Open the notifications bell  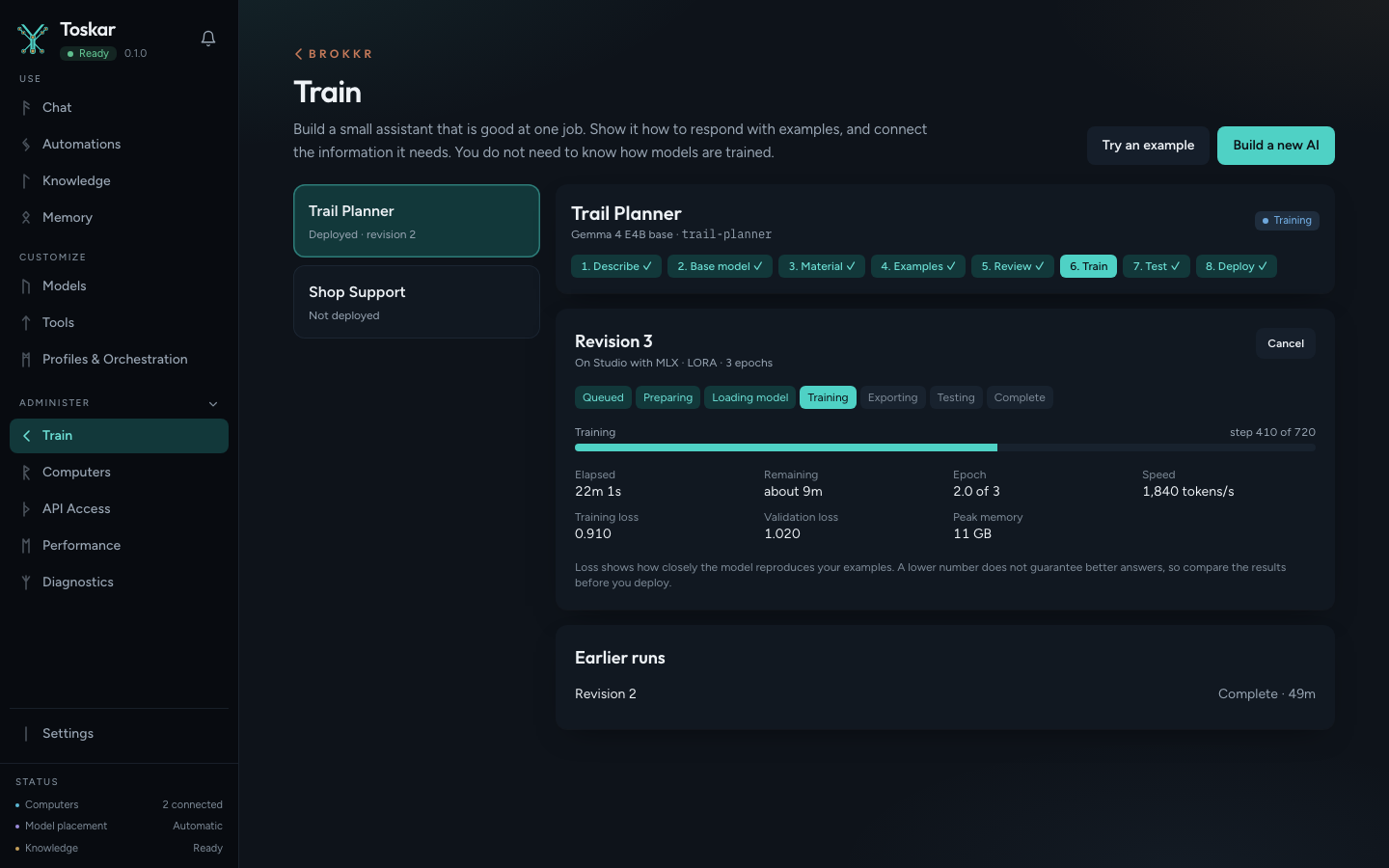point(208,39)
